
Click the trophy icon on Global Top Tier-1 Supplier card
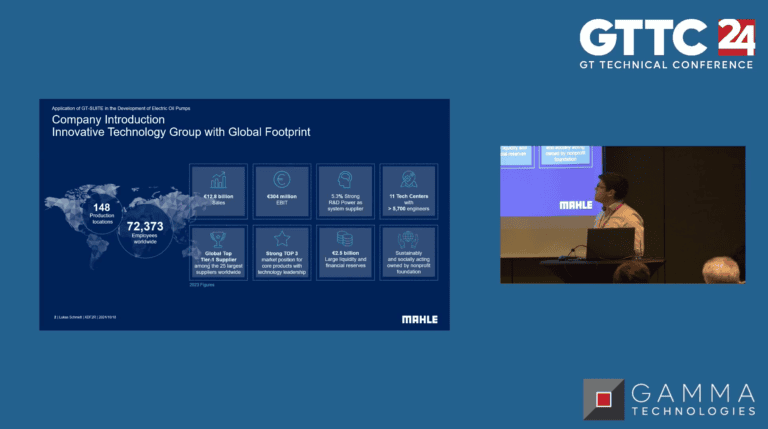coord(218,239)
